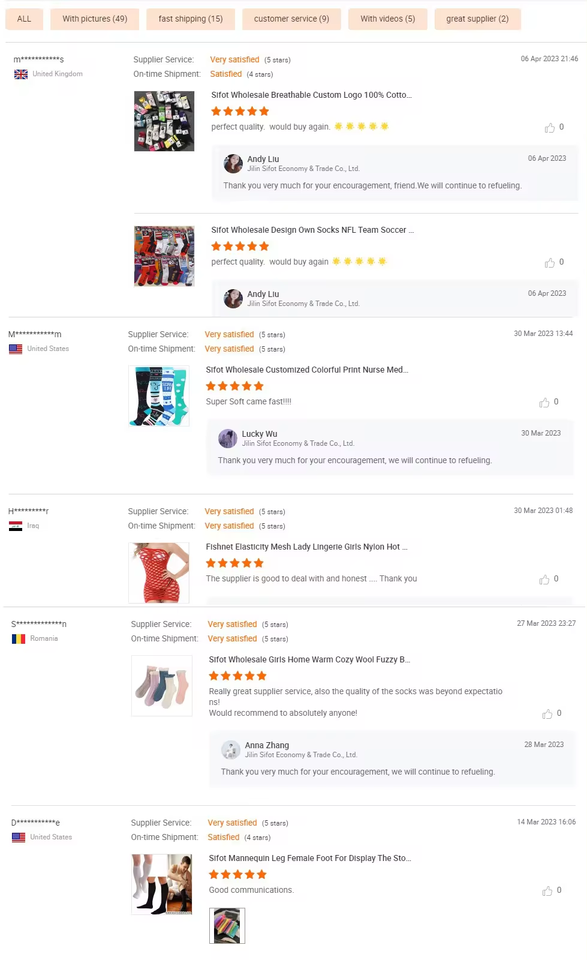Open Sifot Wholesale Breathable Custom Logo product link

(312, 95)
